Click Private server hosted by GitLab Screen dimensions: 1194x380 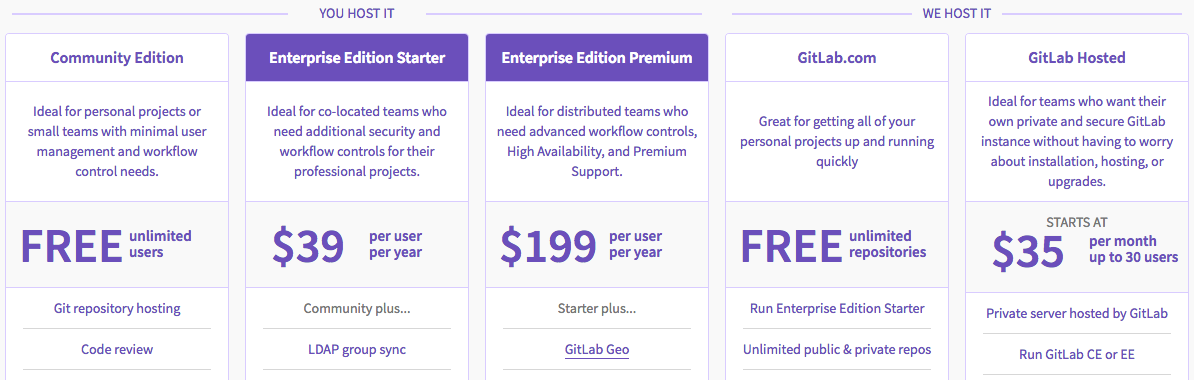coord(1077,313)
